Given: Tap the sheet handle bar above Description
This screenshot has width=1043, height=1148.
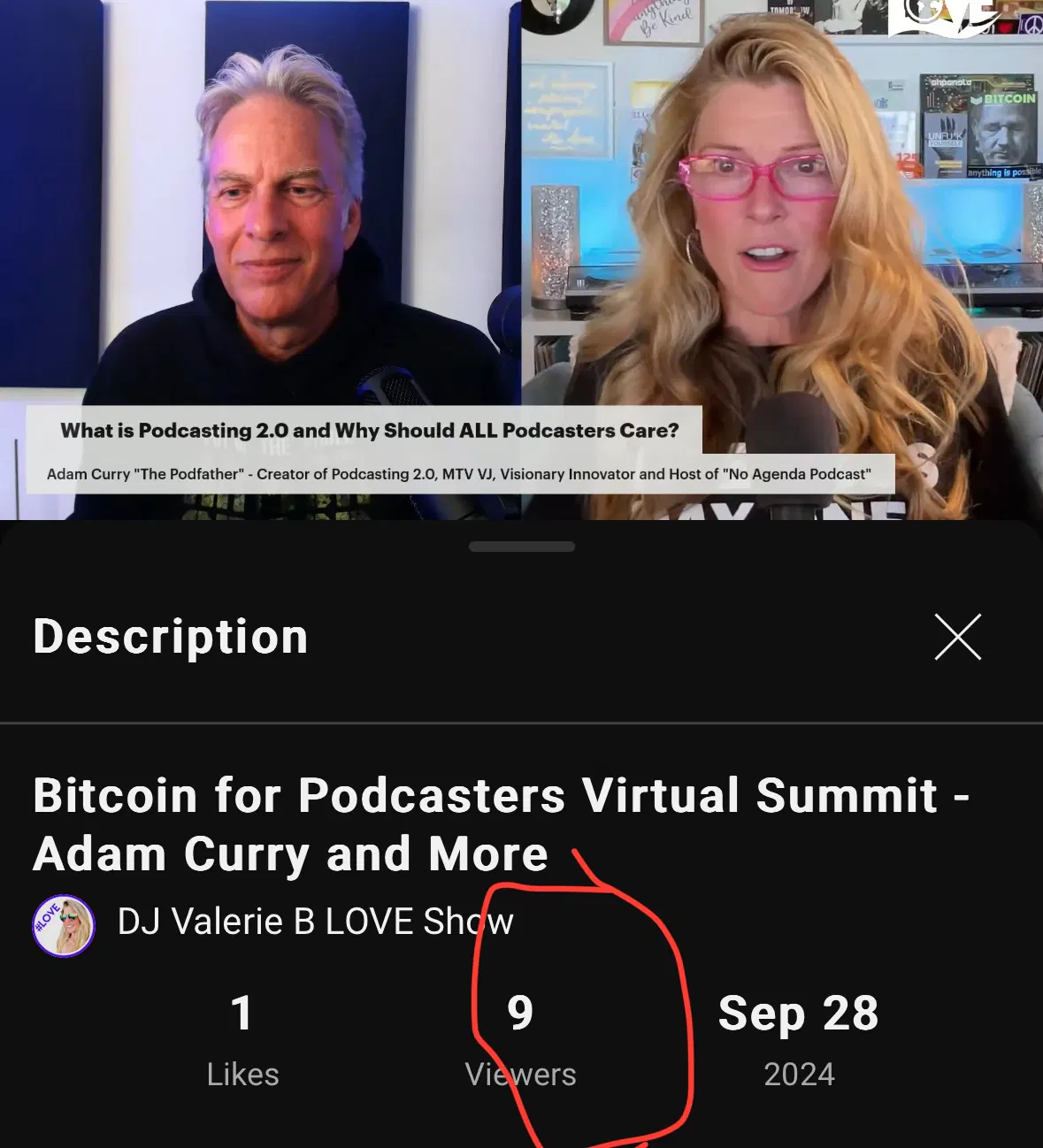Looking at the screenshot, I should click(x=522, y=547).
